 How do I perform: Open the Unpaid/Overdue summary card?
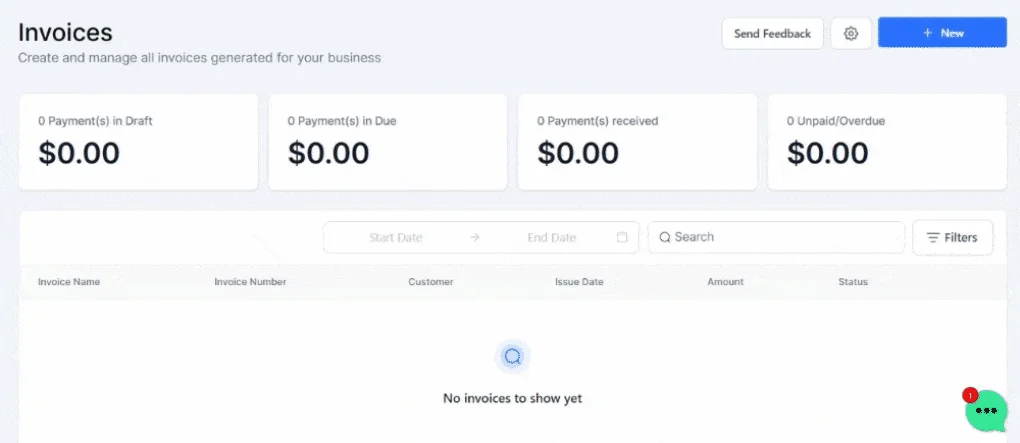click(x=887, y=142)
